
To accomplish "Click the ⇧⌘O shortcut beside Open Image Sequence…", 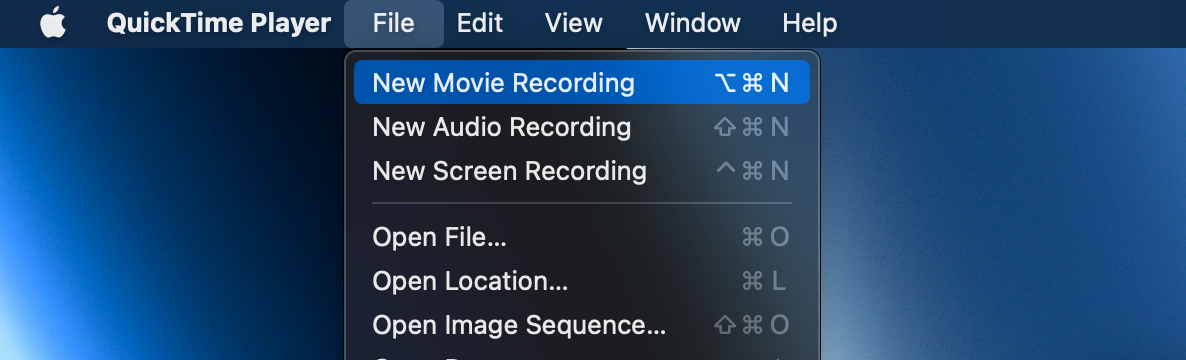I will (751, 325).
